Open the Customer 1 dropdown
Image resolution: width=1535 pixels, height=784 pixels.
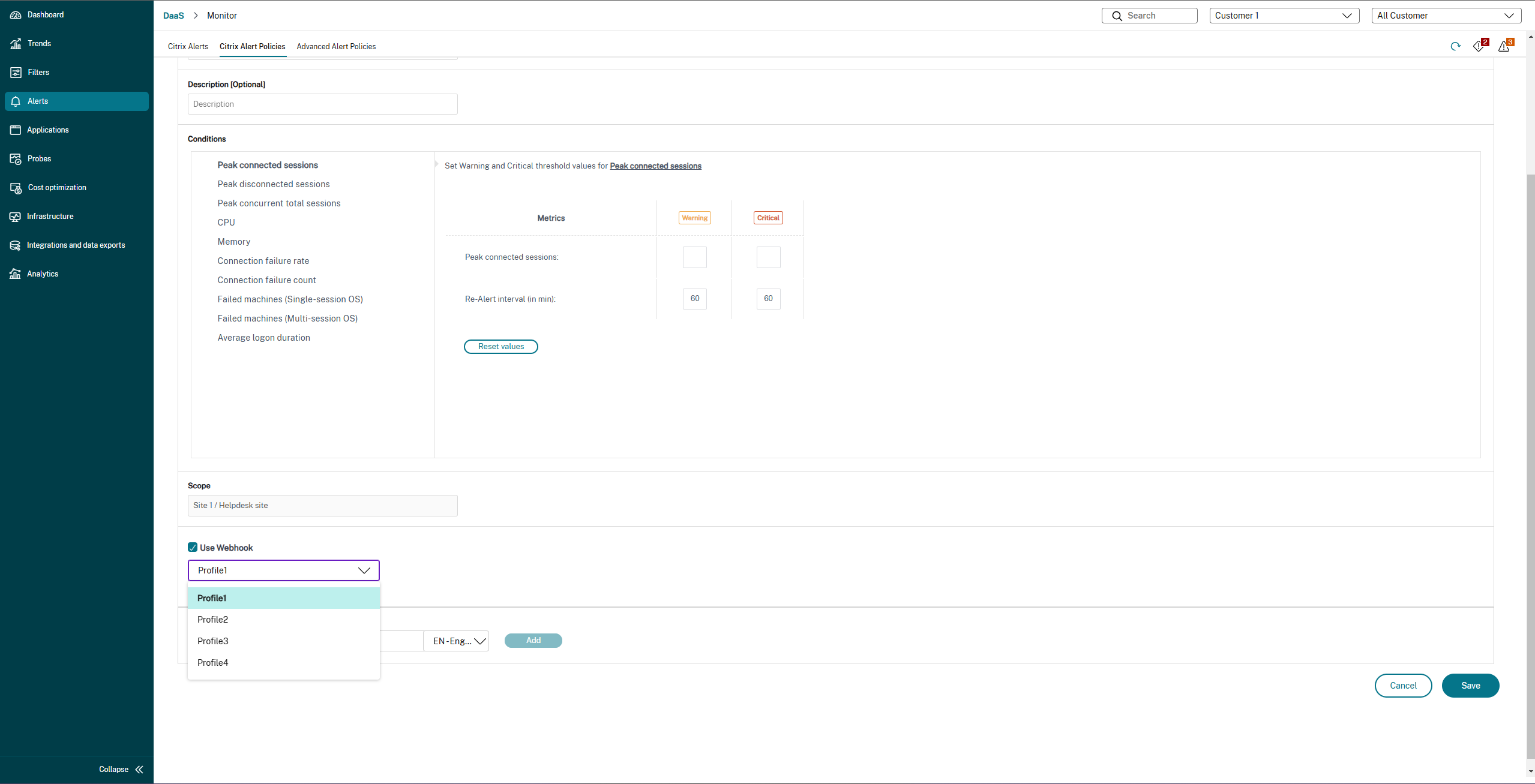[1284, 16]
